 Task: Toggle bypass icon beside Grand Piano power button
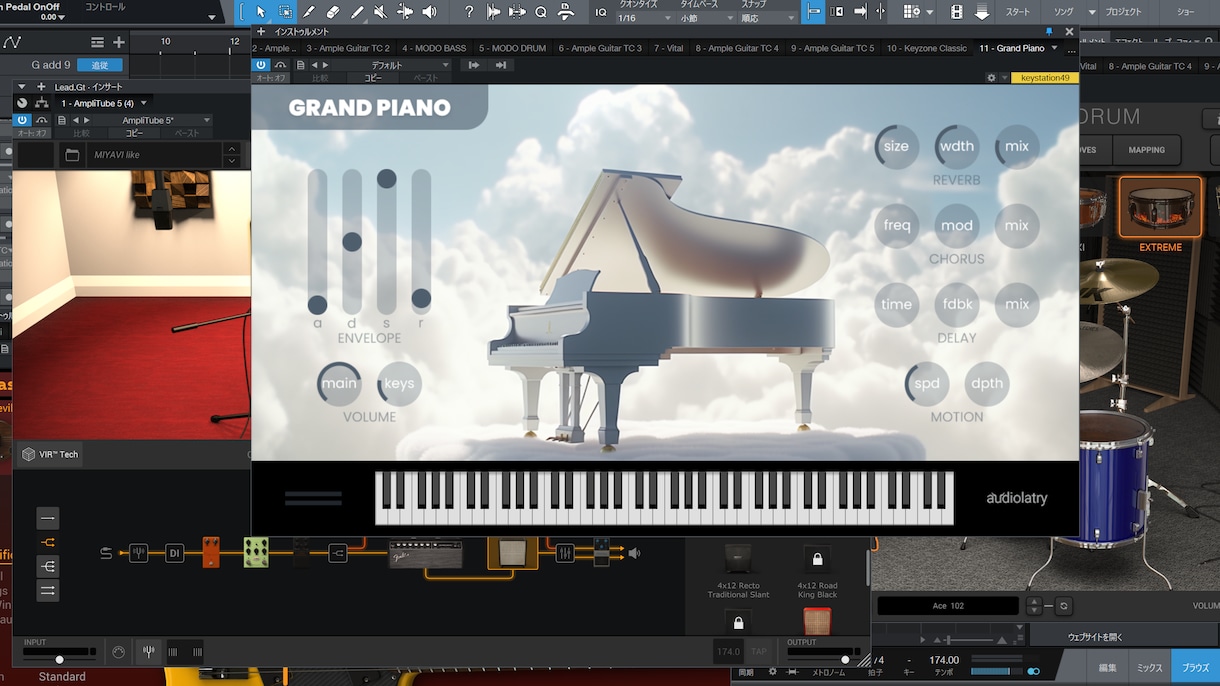coord(281,65)
